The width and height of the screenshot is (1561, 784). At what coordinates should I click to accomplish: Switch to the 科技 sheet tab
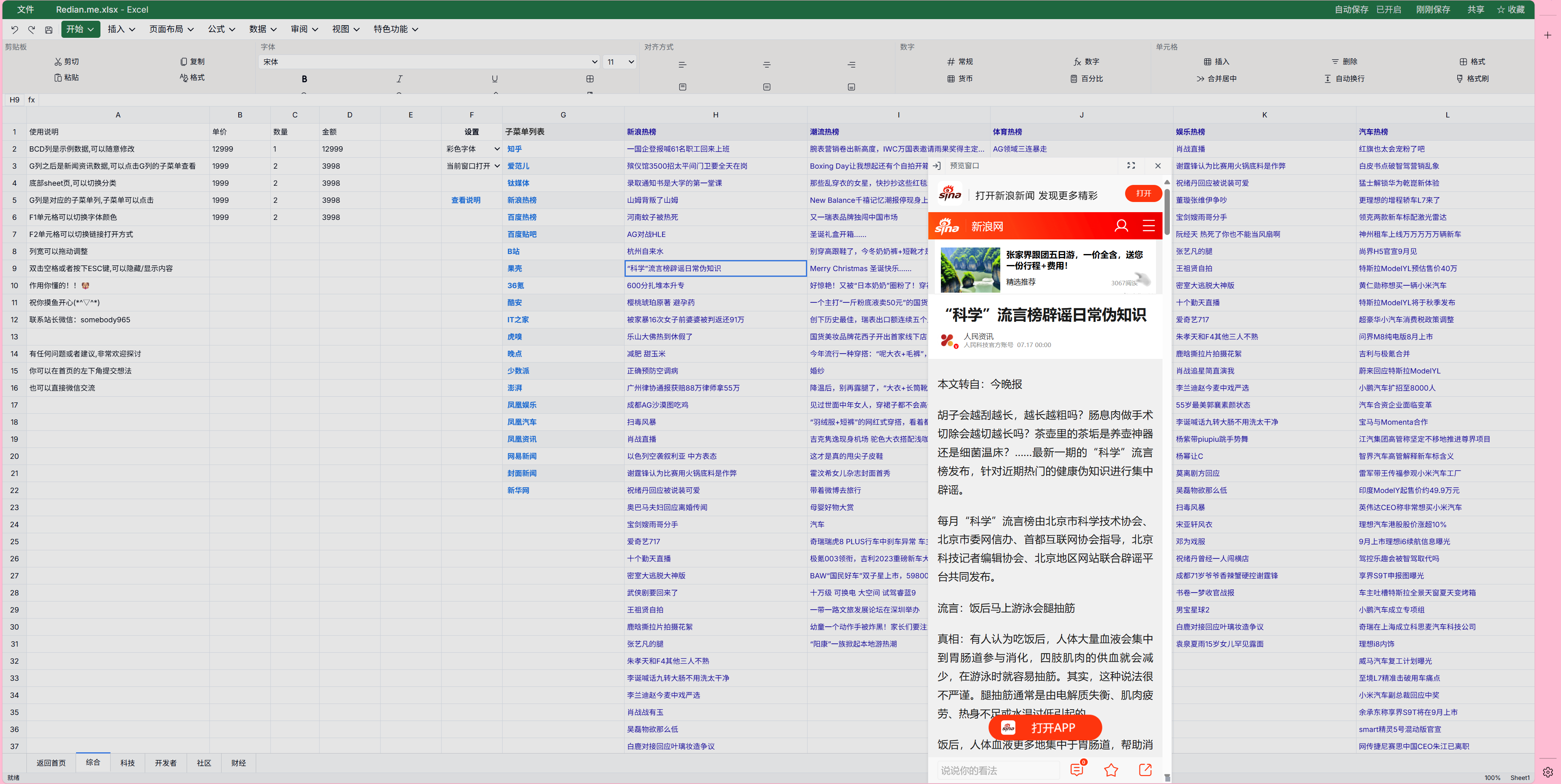pos(128,763)
